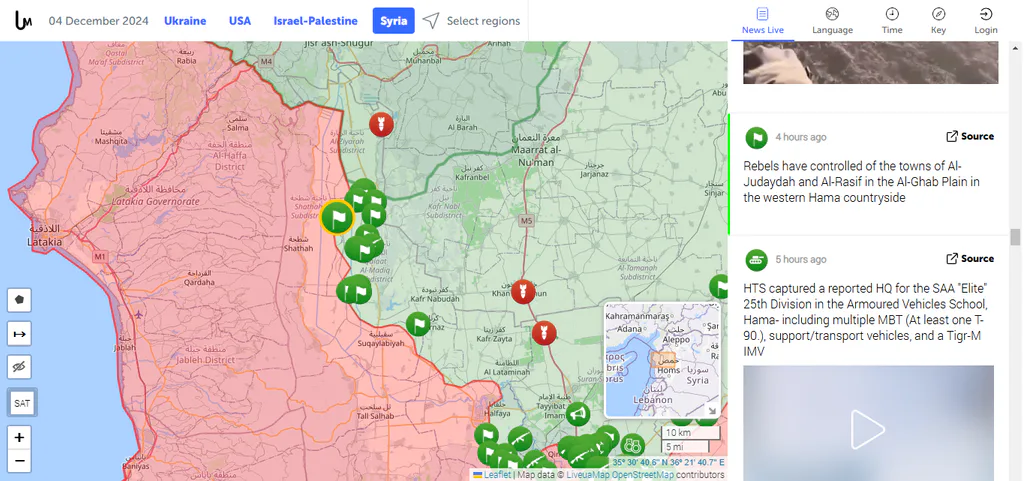
Task: Zoom out with the minus button
Action: (20, 461)
